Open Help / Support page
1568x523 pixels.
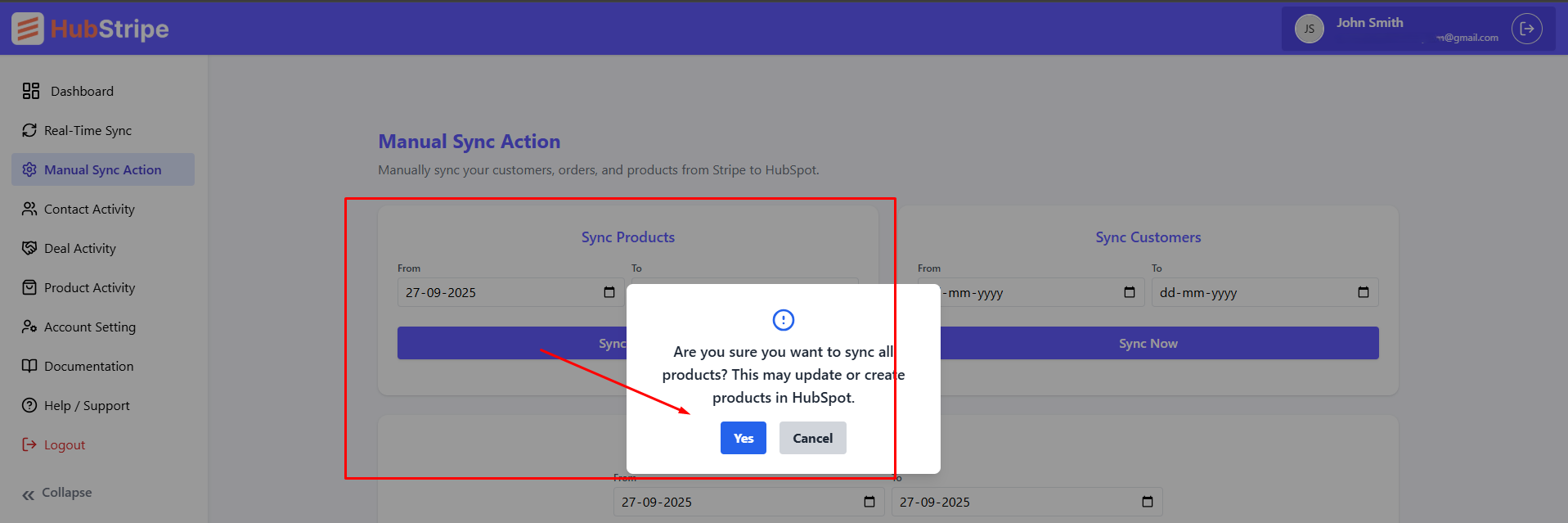(x=103, y=405)
